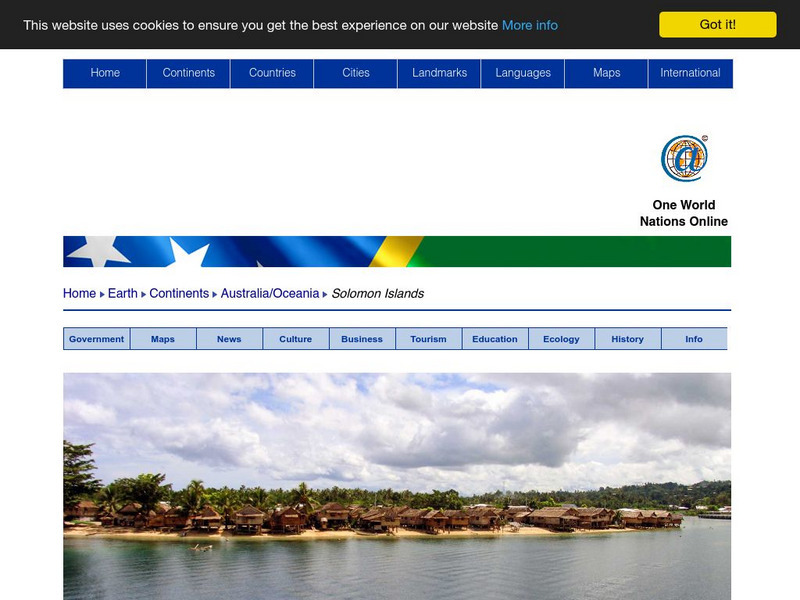Open the Continents menu item
The height and width of the screenshot is (600, 800).
tap(190, 72)
